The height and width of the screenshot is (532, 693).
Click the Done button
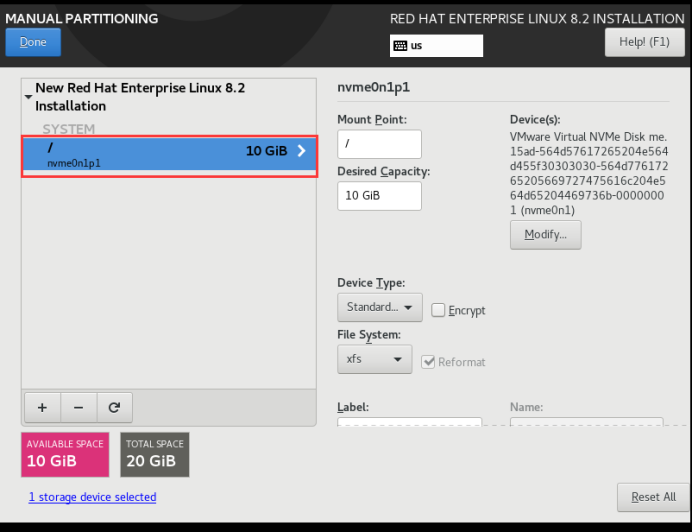pos(33,42)
